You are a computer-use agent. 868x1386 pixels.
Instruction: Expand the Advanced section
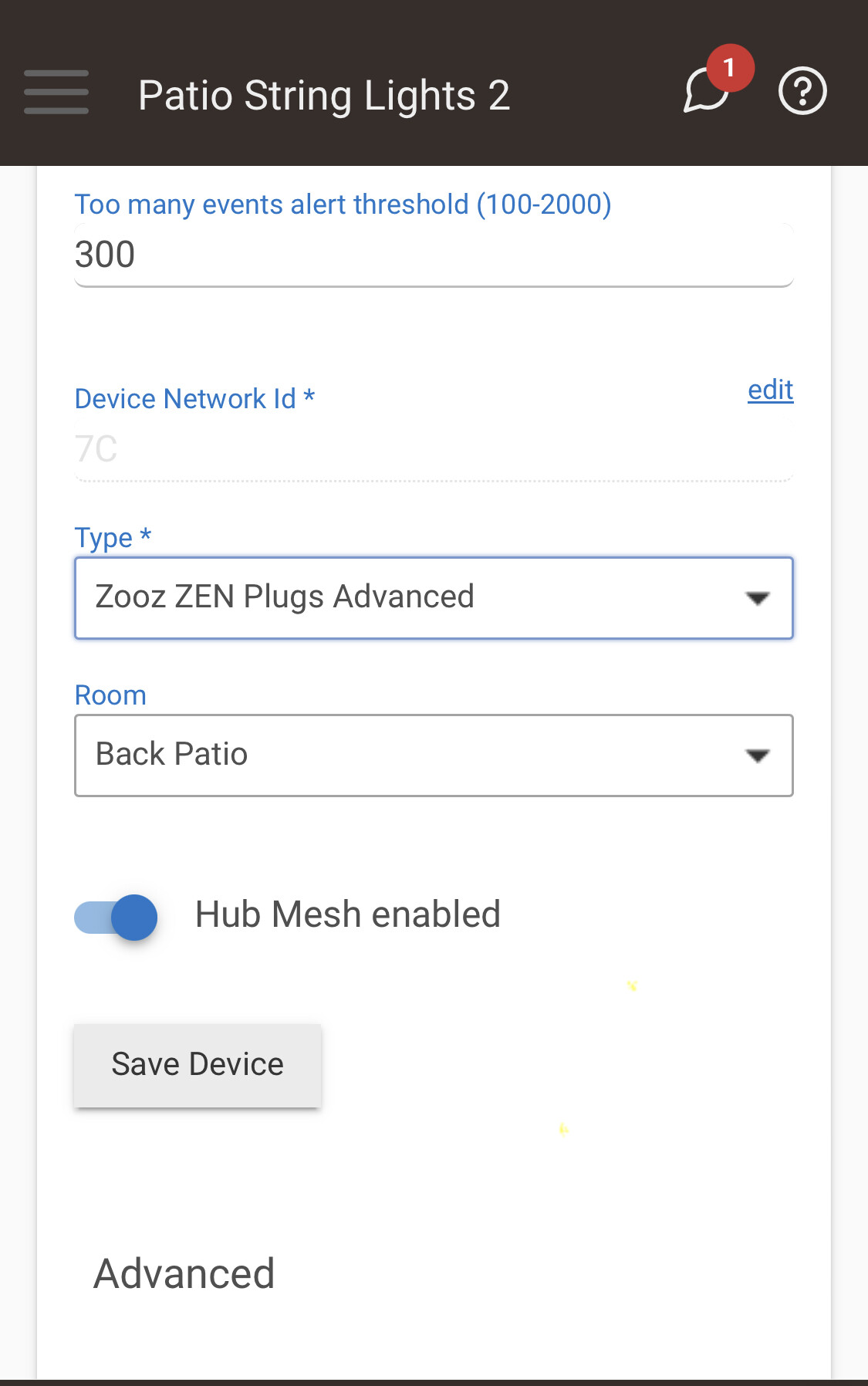click(184, 1273)
